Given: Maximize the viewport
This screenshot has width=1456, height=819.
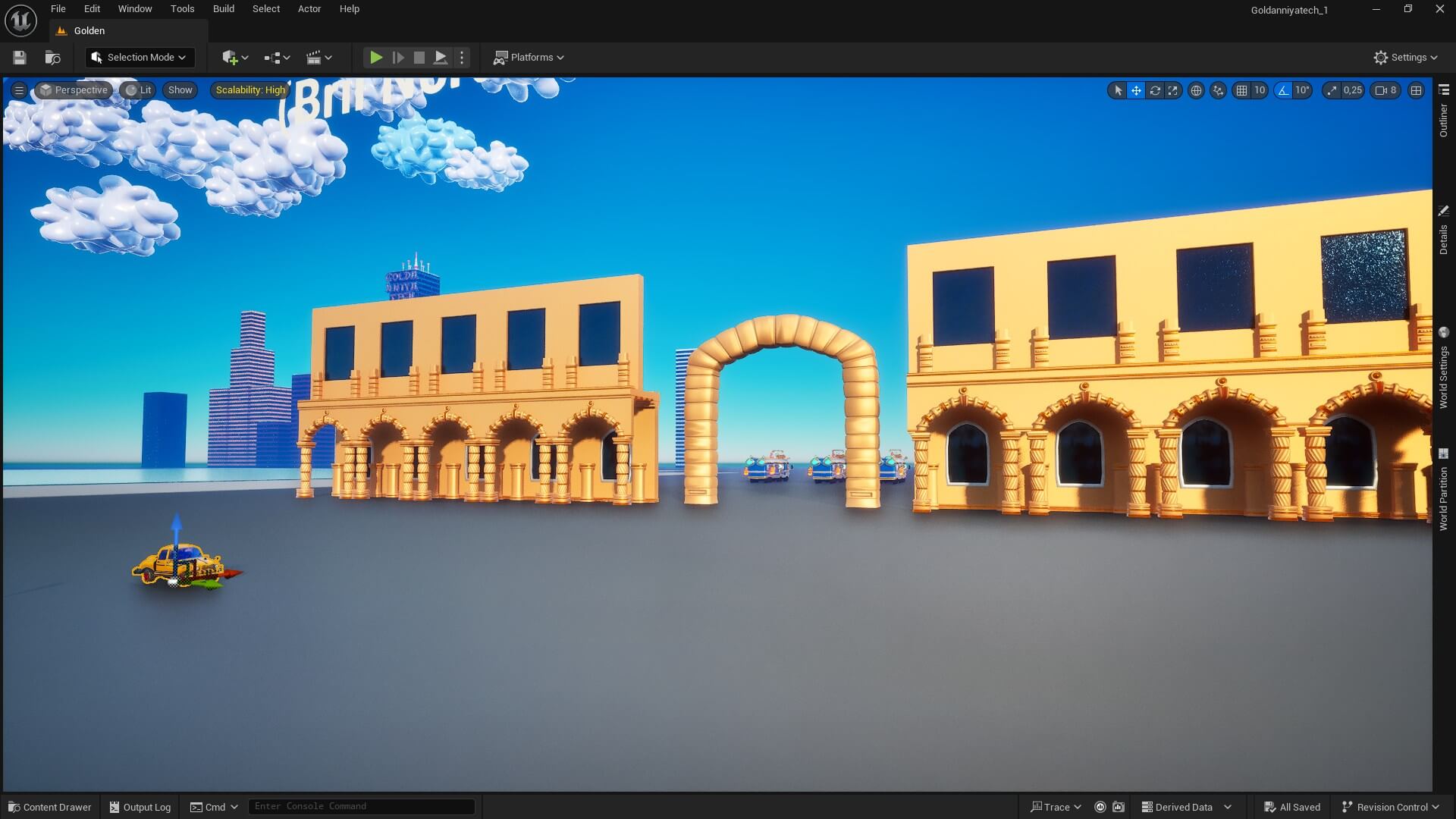Looking at the screenshot, I should click(1417, 89).
